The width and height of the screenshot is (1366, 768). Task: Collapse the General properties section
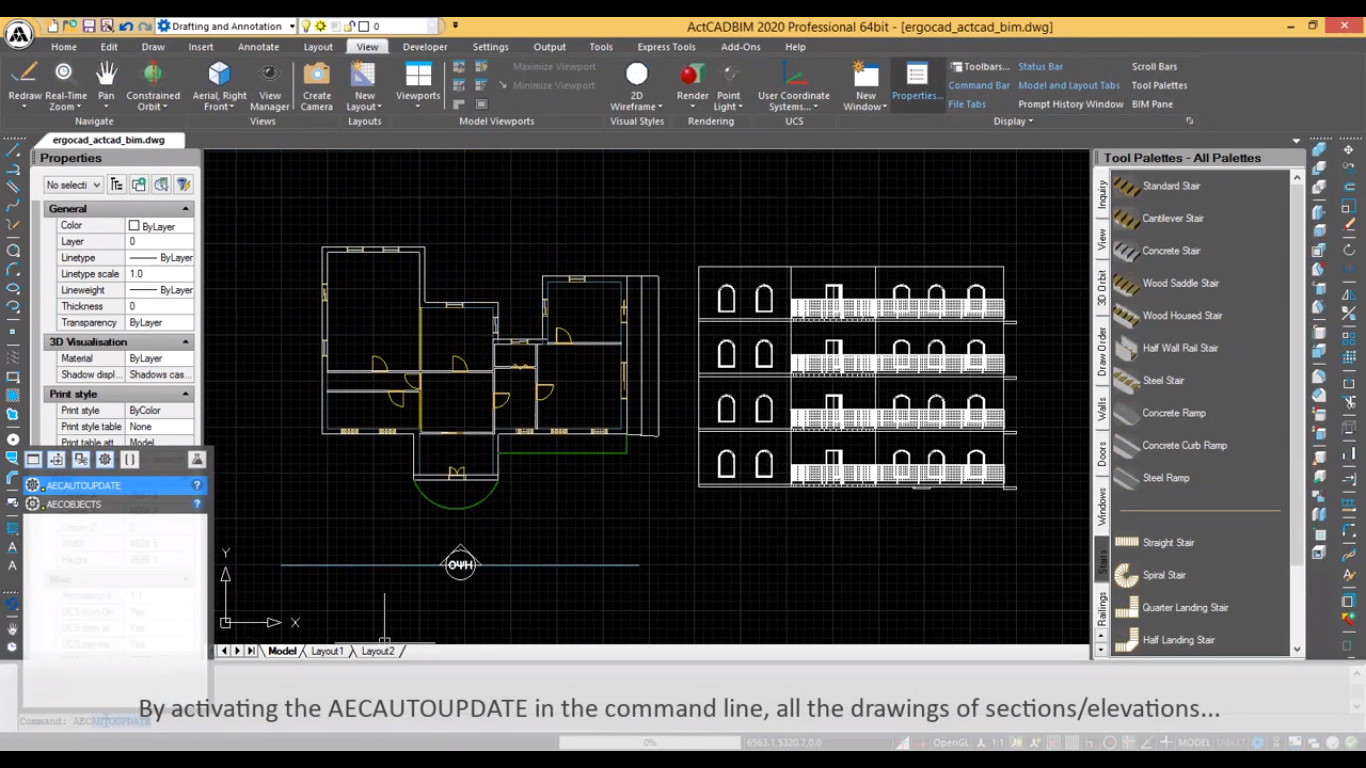[x=185, y=209]
